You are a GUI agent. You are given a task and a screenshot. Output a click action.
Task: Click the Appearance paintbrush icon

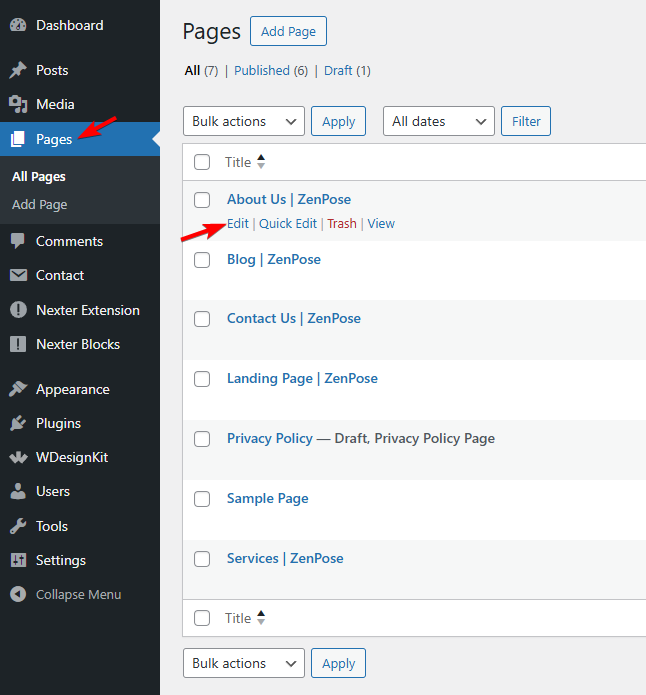pyautogui.click(x=18, y=389)
